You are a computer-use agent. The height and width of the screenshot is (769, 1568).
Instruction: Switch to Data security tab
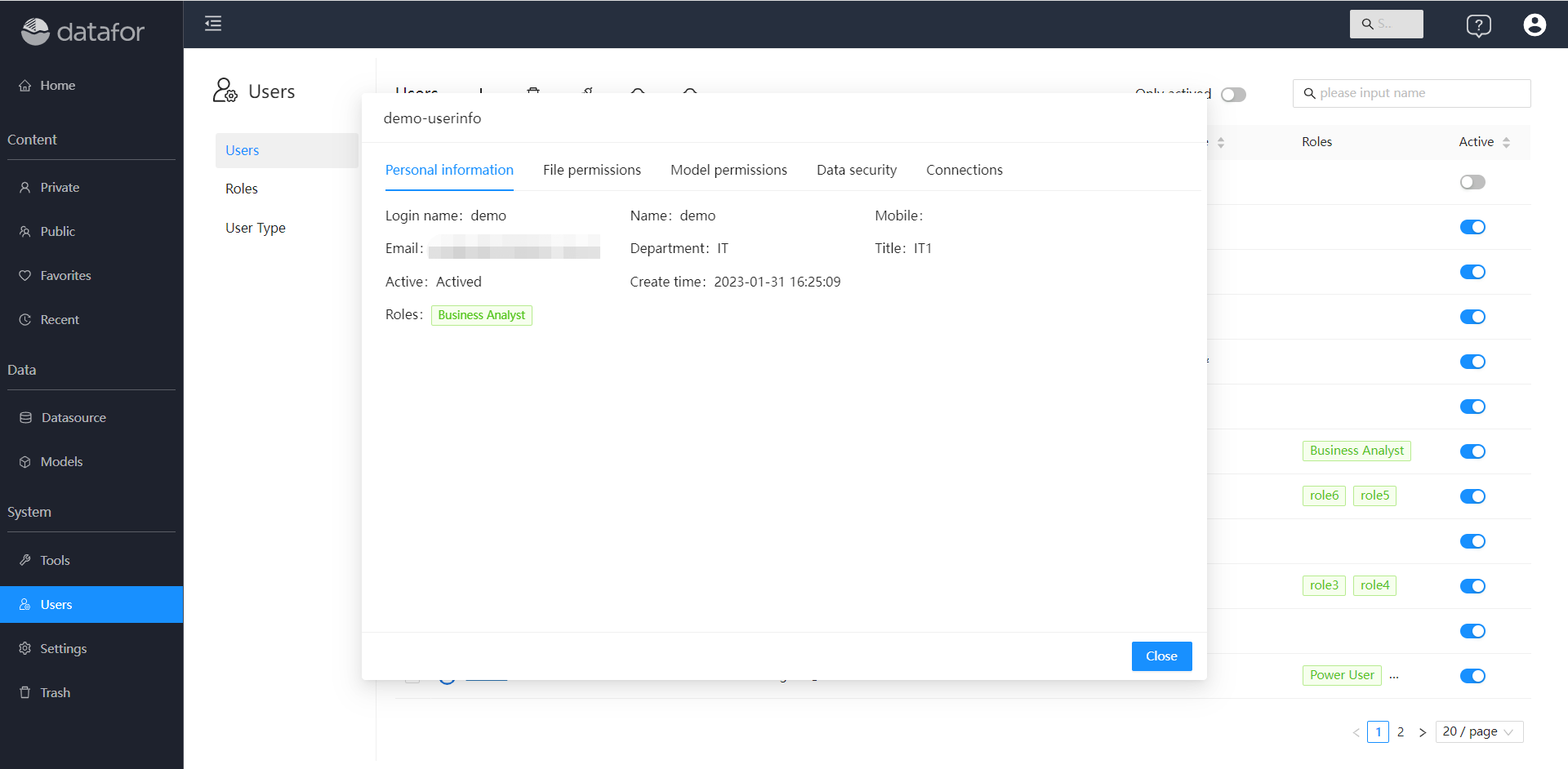857,170
